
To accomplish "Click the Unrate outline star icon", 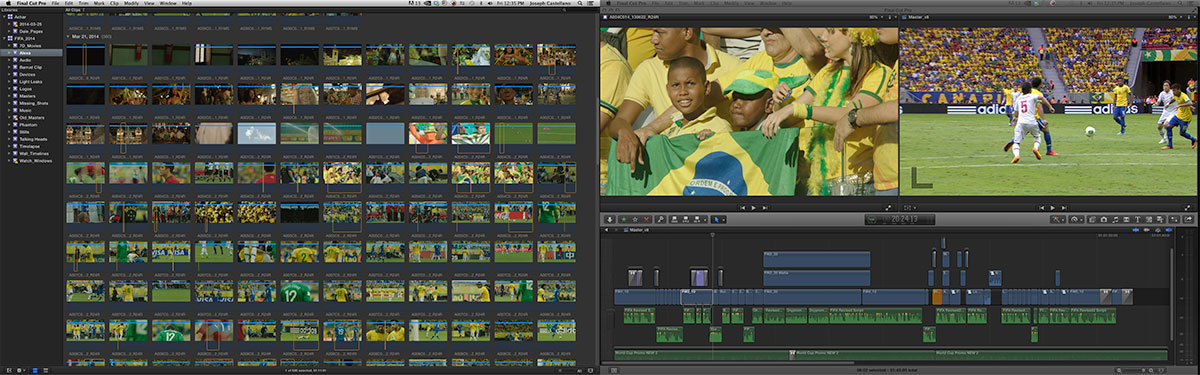I will coord(635,219).
